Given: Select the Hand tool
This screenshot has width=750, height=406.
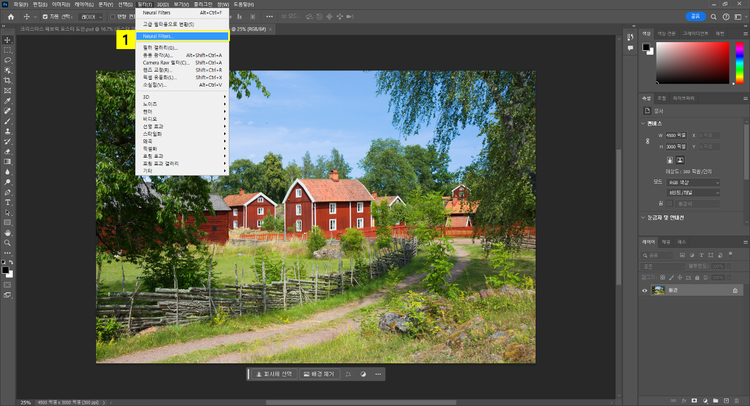Looking at the screenshot, I should tap(7, 233).
